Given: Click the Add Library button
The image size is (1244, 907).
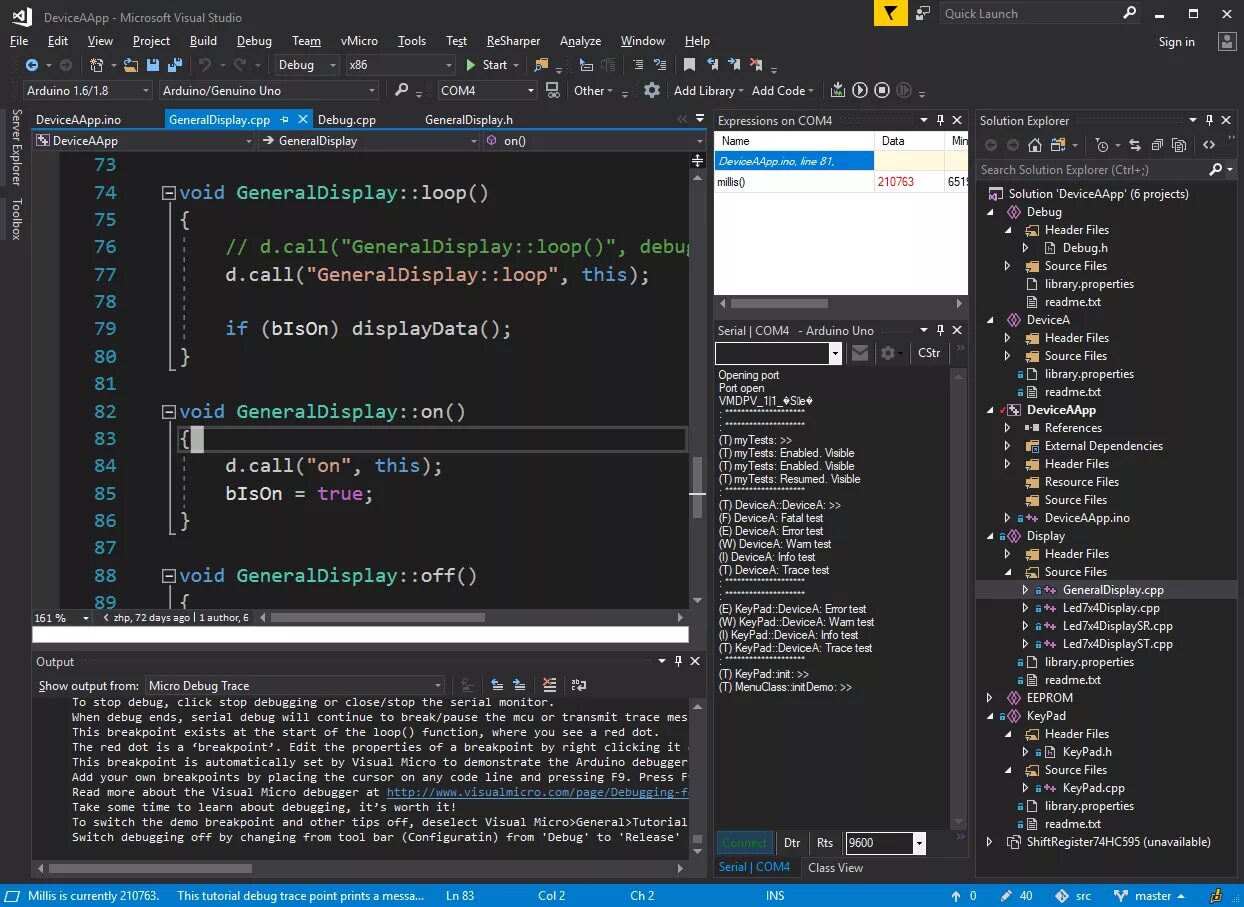Looking at the screenshot, I should click(709, 90).
